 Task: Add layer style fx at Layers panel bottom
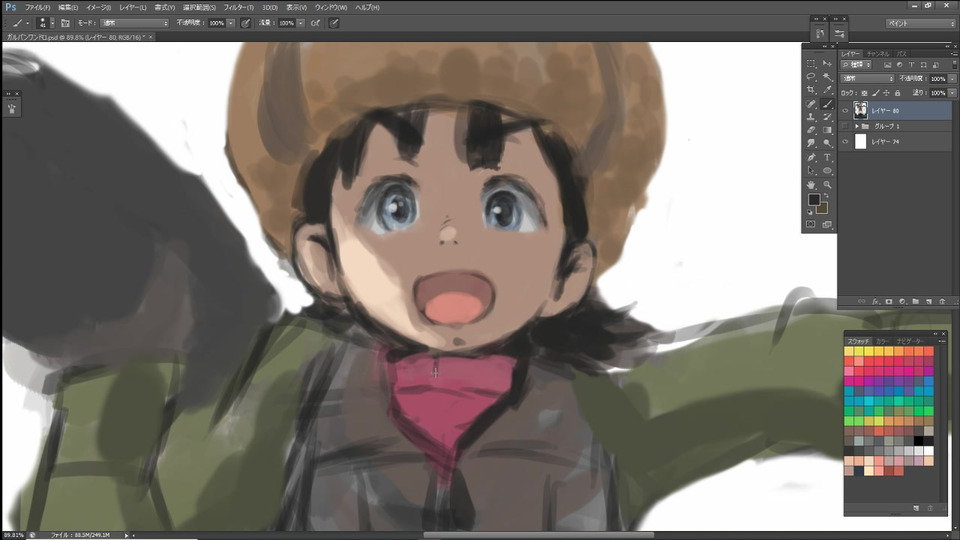click(x=876, y=302)
